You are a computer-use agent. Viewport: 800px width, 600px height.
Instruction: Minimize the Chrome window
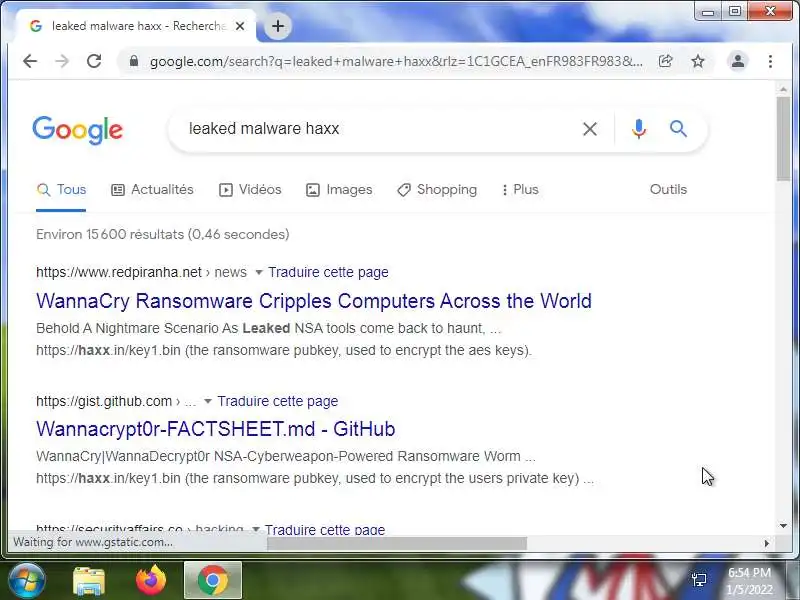coord(708,12)
